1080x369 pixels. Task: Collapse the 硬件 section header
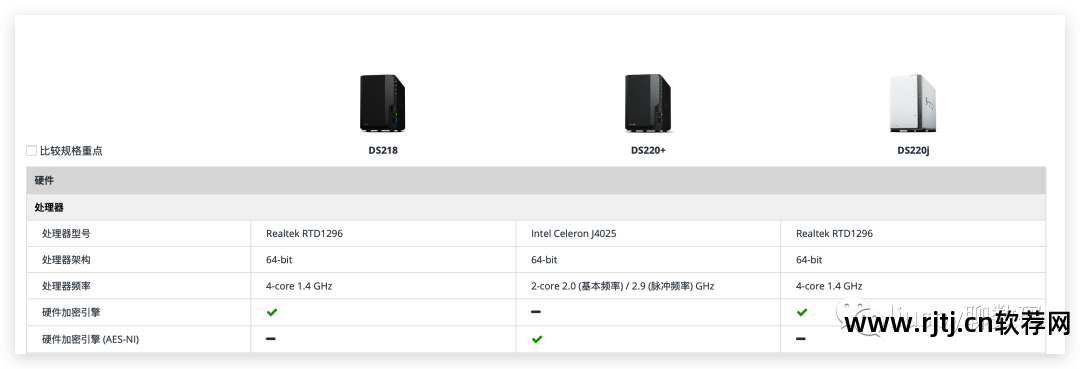(x=536, y=180)
